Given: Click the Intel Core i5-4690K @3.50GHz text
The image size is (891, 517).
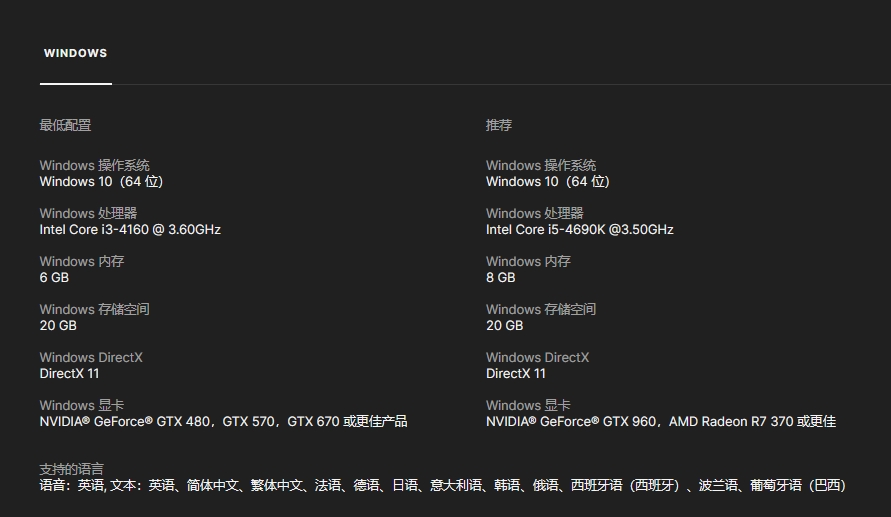Looking at the screenshot, I should pos(579,229).
